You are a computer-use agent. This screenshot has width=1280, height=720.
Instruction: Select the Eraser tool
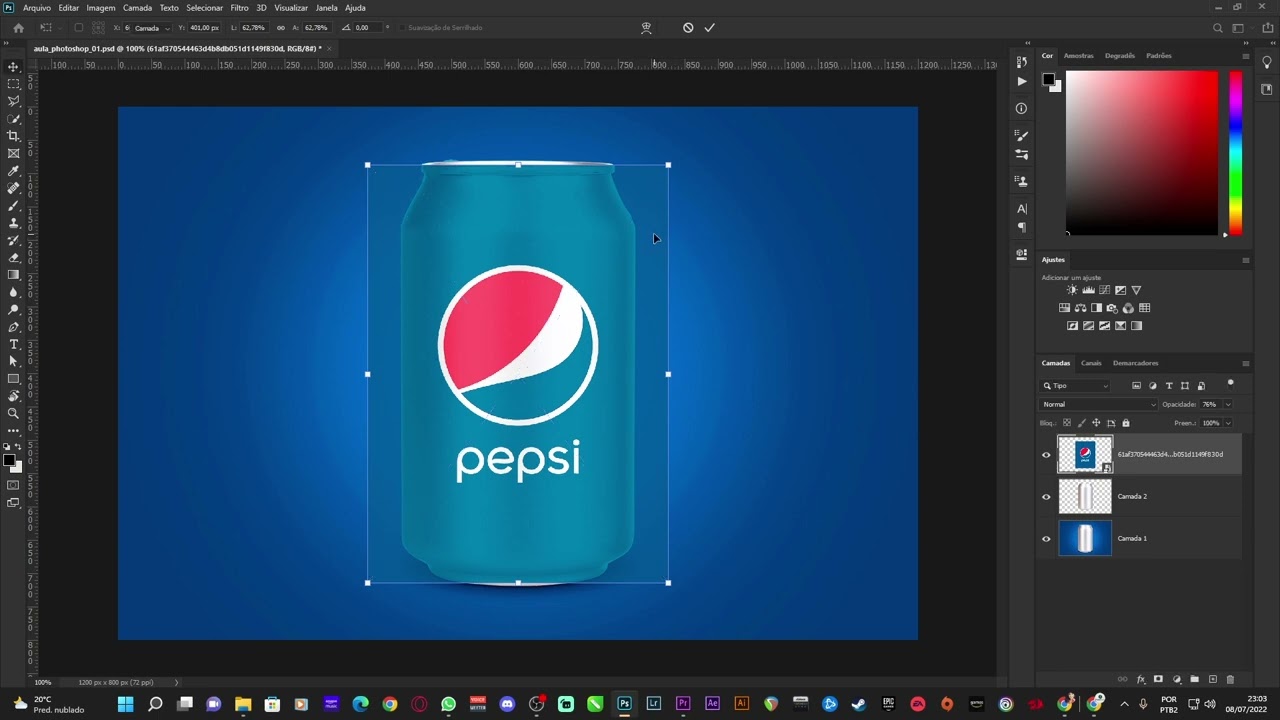point(13,257)
